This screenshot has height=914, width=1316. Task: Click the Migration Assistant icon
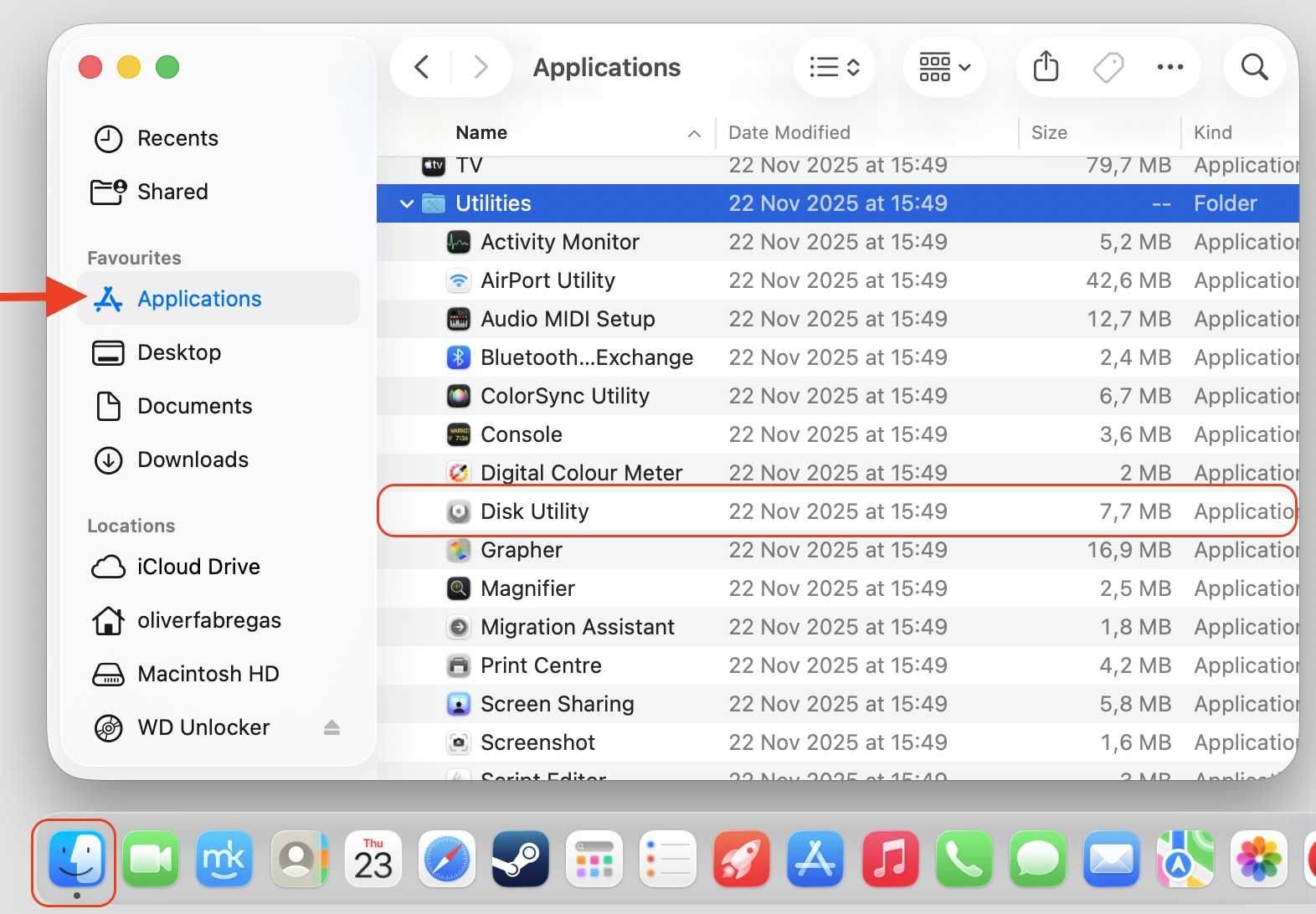459,627
